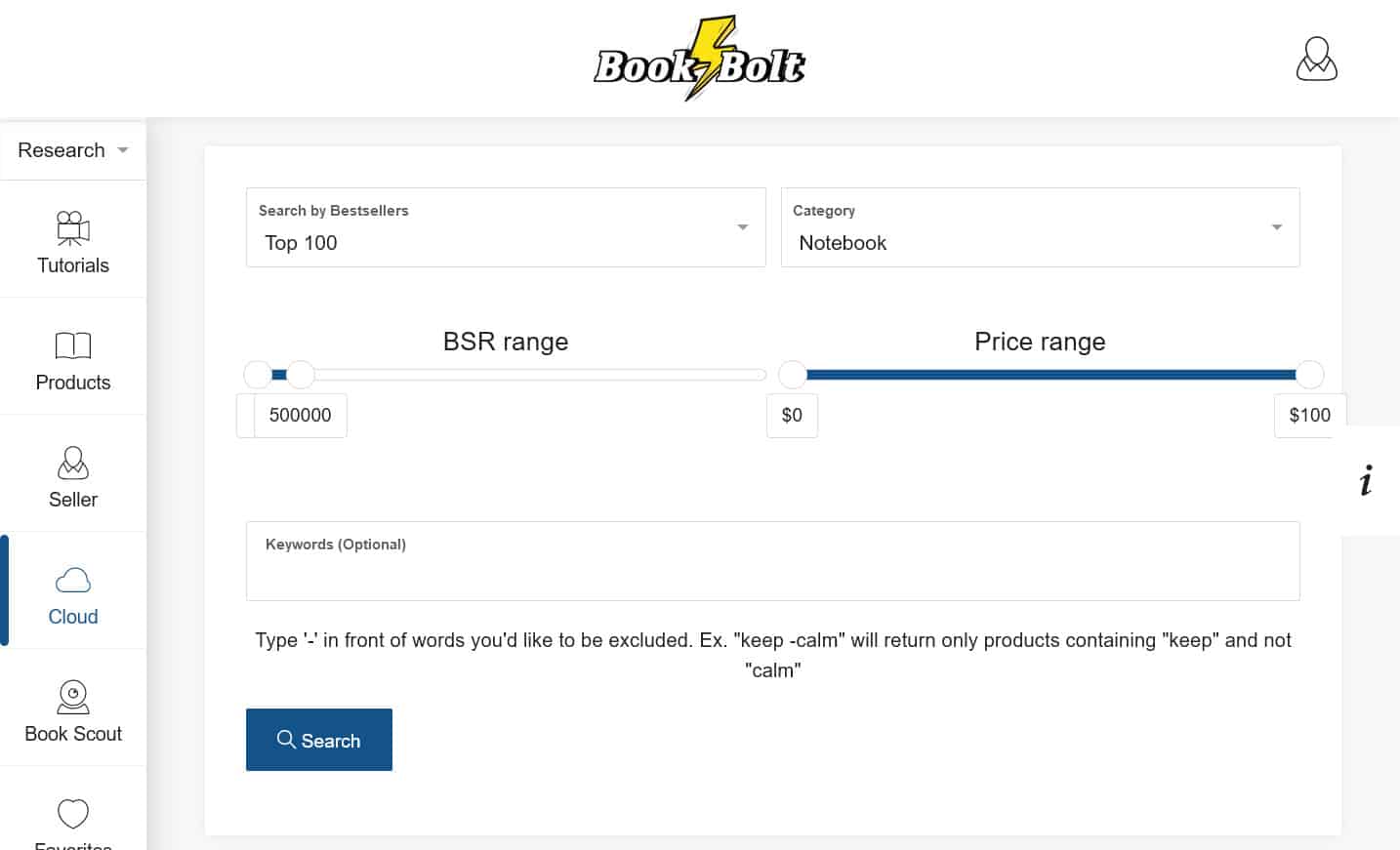1400x850 pixels.
Task: Click the keyword exclusion hint text
Action: (x=772, y=655)
